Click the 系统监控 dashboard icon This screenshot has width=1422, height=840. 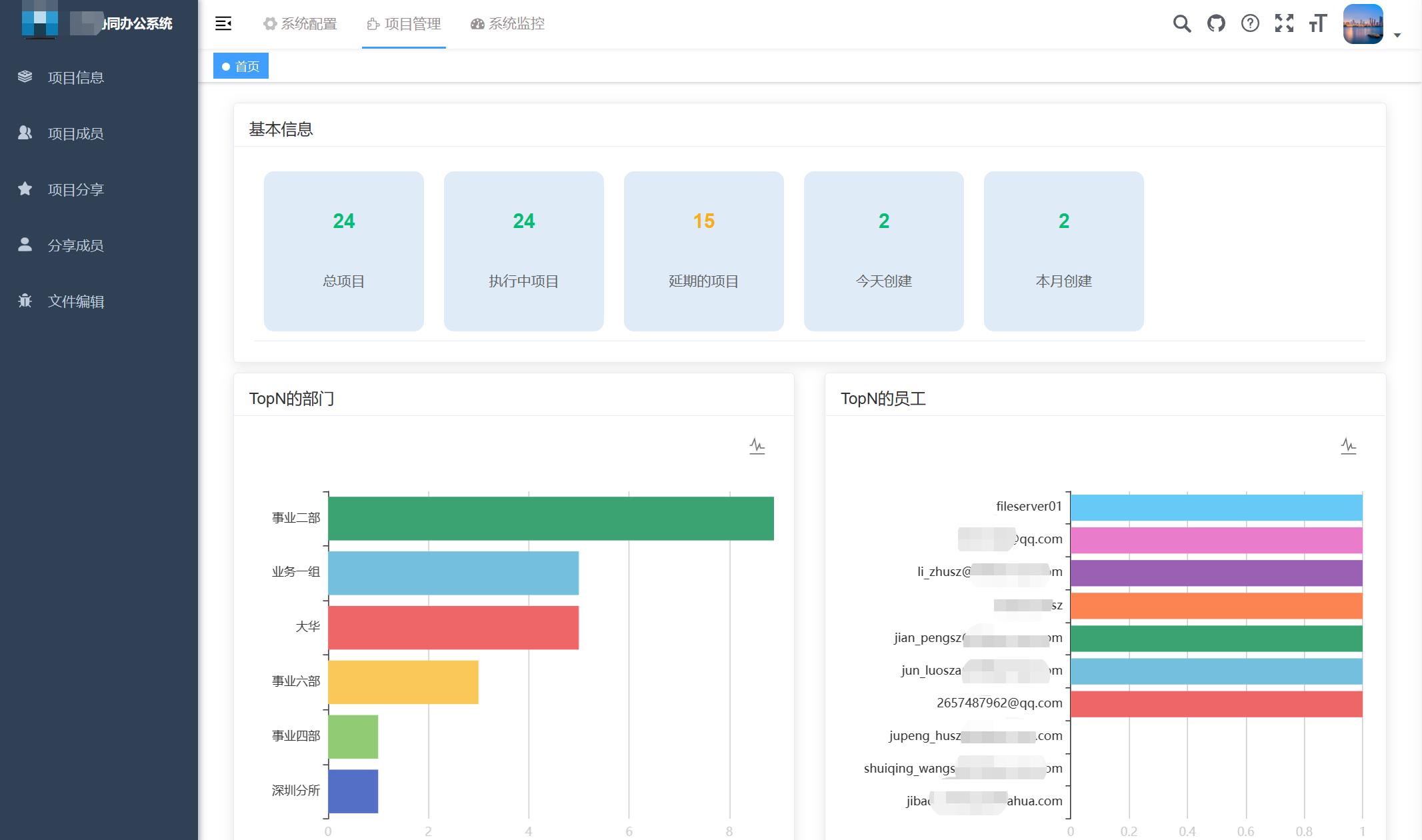click(x=477, y=24)
